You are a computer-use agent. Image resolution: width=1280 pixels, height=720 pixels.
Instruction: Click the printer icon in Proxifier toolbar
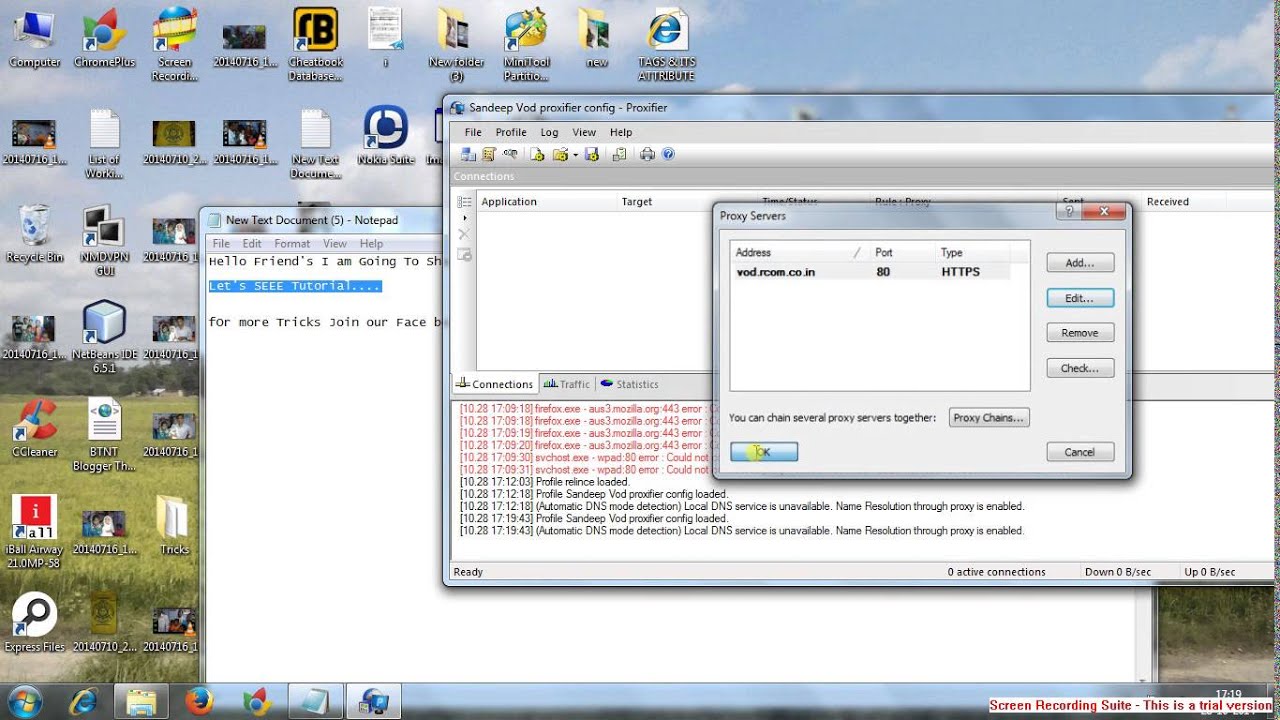(647, 154)
